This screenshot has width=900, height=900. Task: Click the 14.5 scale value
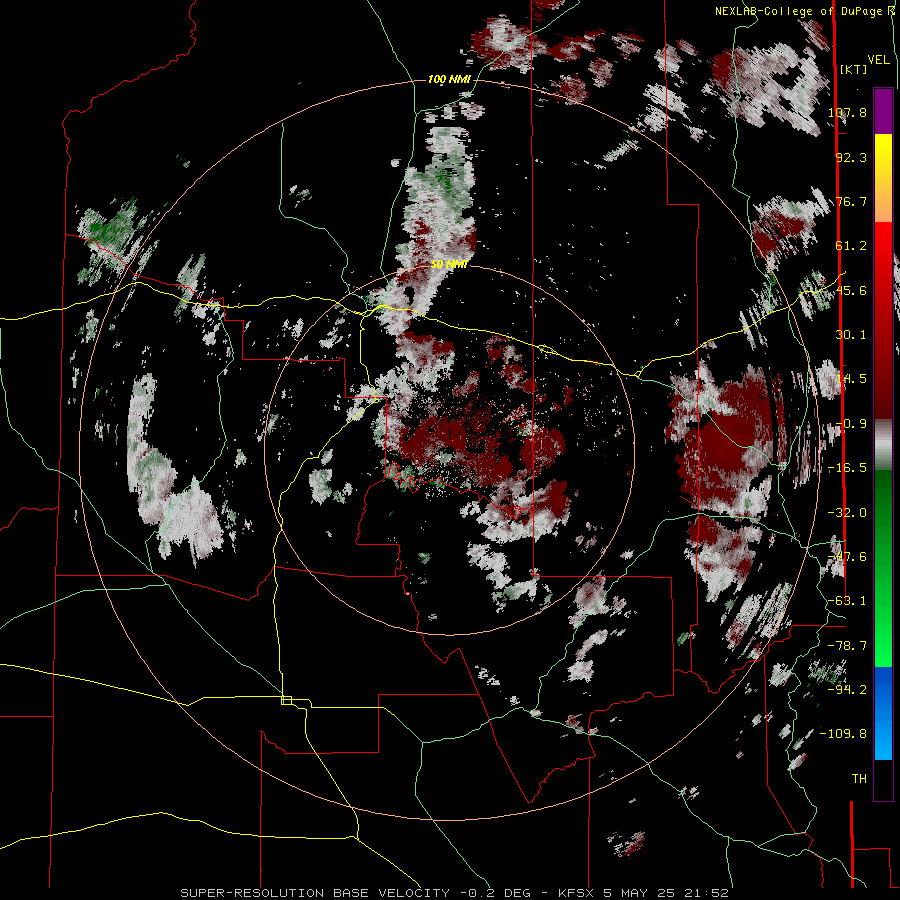coord(851,379)
